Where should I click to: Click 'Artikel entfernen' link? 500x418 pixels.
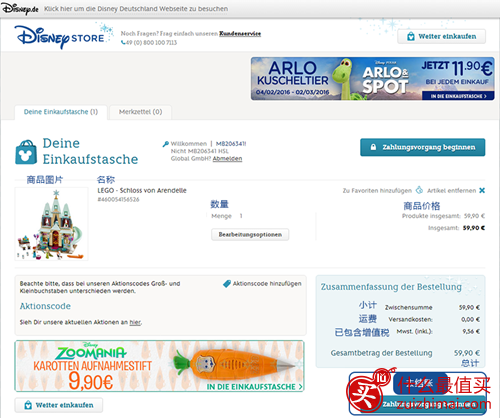[452, 191]
